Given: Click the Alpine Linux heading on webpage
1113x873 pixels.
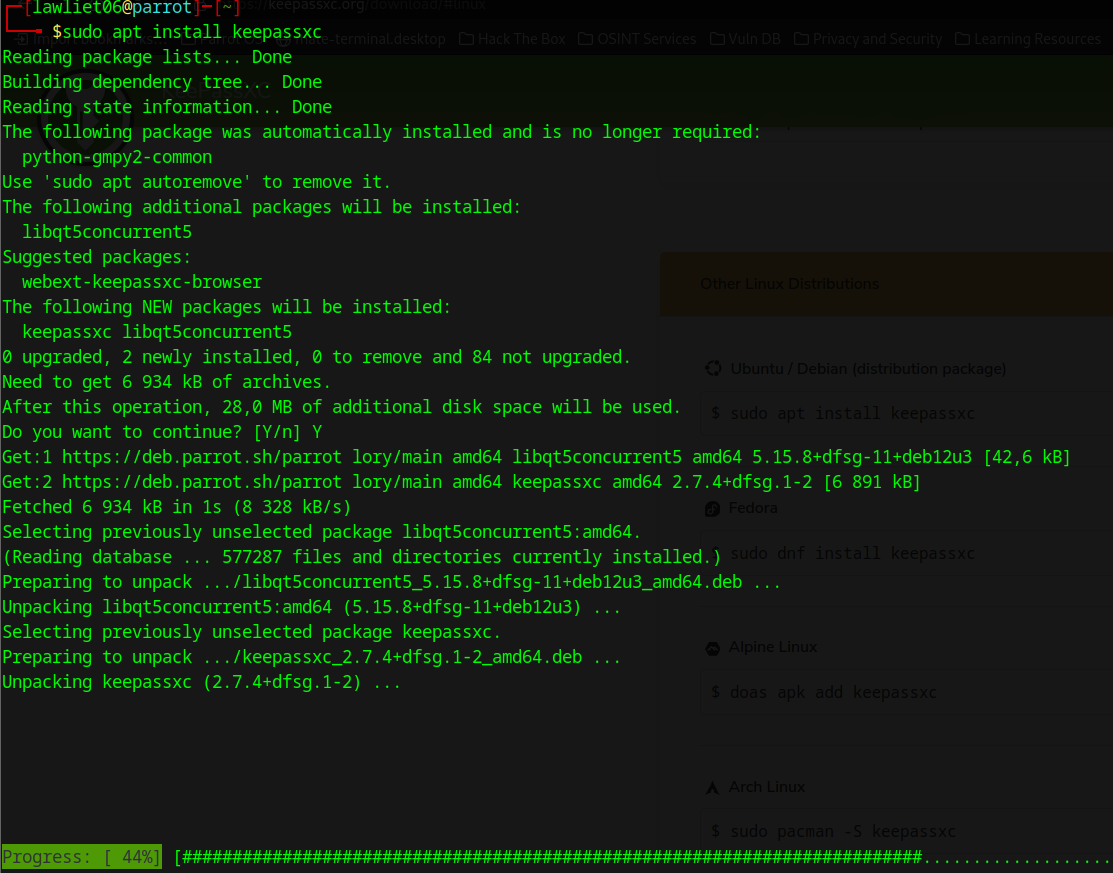Looking at the screenshot, I should (x=772, y=647).
